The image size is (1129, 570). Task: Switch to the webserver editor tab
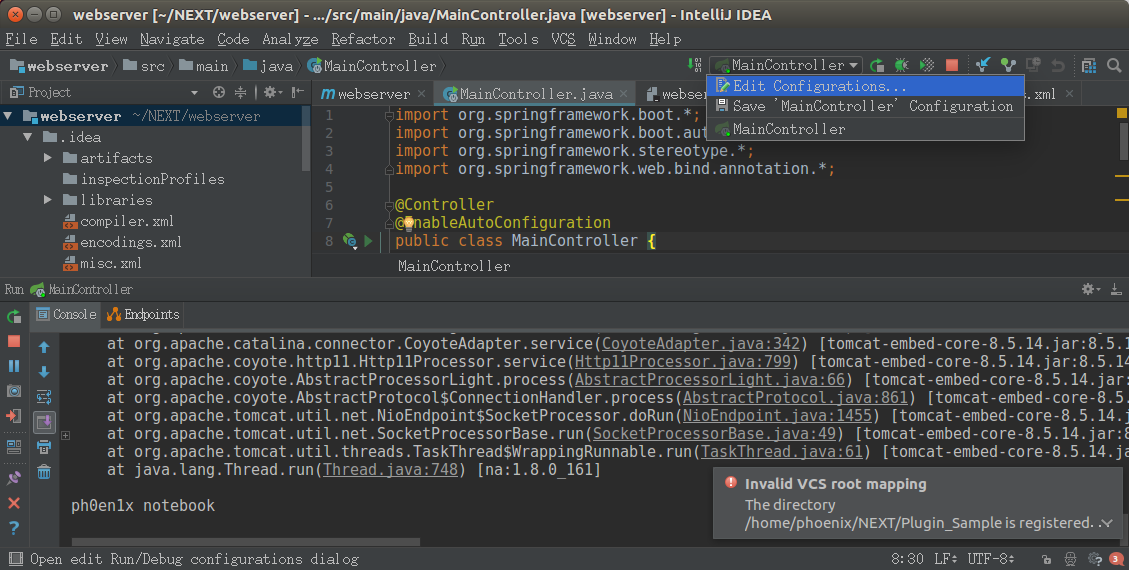(373, 94)
